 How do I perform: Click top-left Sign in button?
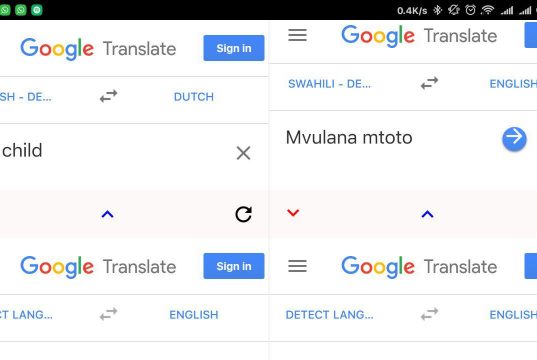[x=234, y=48]
